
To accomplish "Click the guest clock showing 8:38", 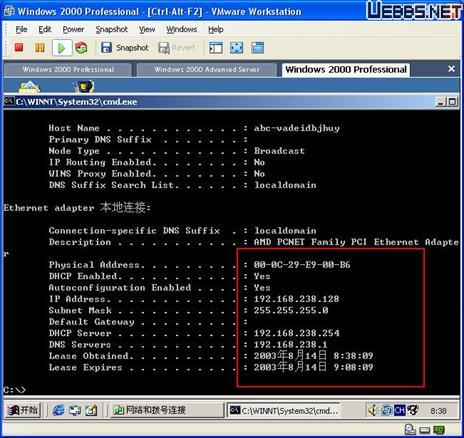I will [438, 411].
